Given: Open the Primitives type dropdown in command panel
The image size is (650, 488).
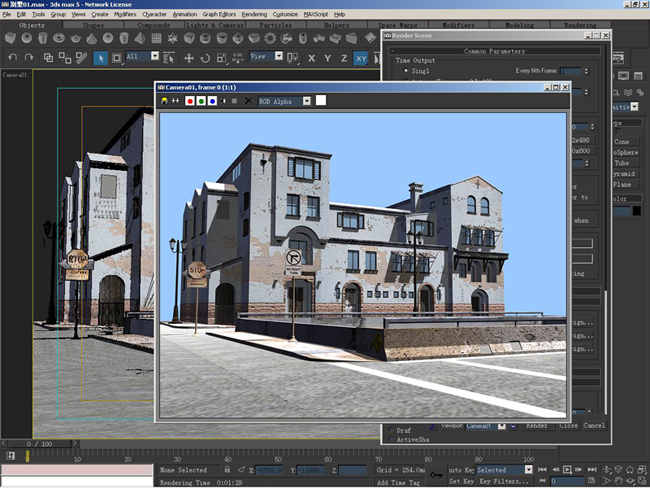Looking at the screenshot, I should [634, 107].
